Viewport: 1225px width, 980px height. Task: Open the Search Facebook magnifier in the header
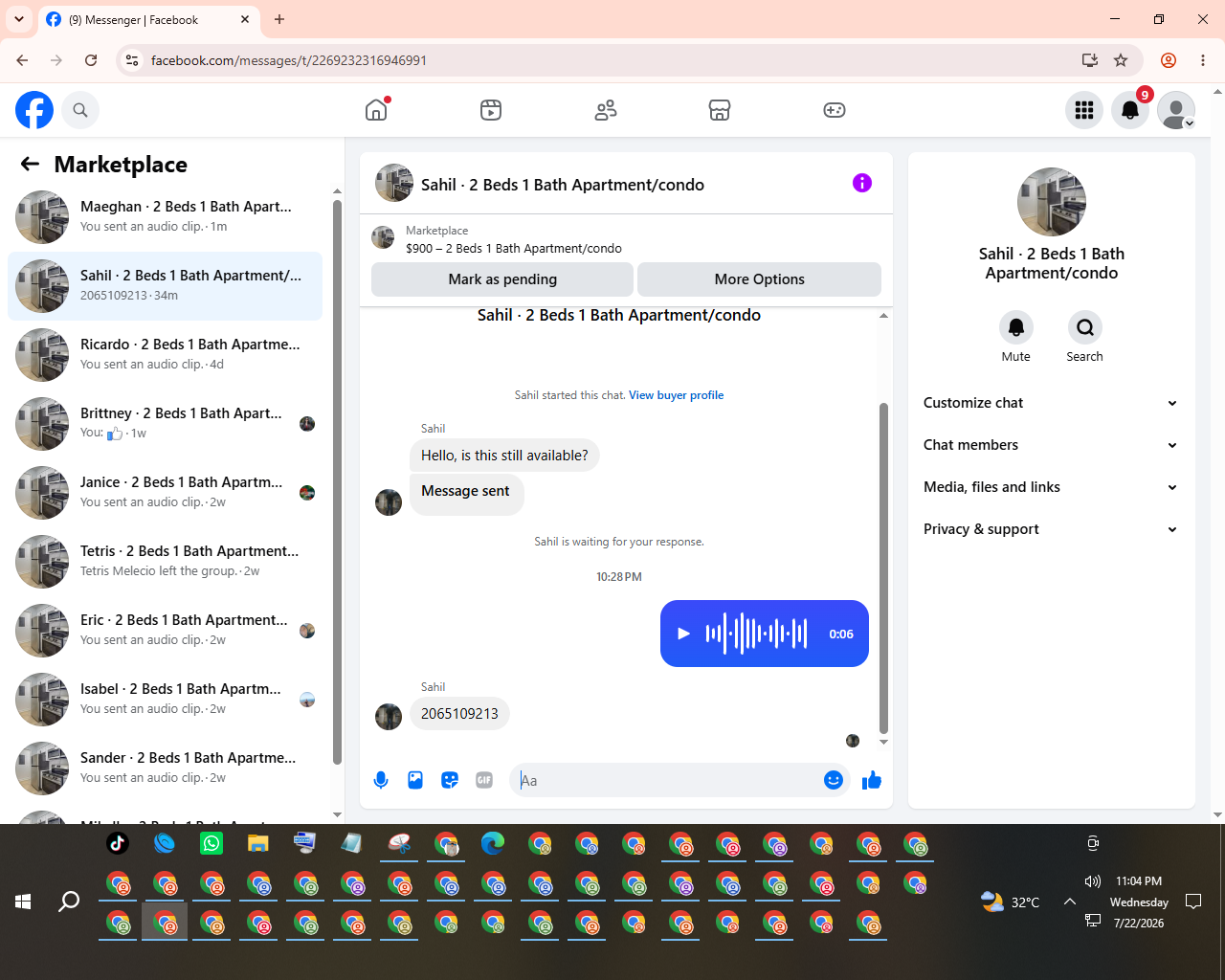tap(80, 110)
